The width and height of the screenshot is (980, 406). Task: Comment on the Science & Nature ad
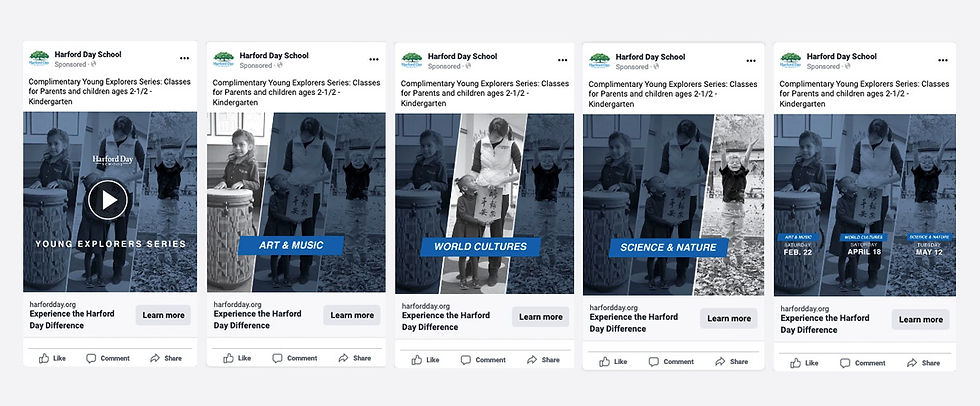671,362
